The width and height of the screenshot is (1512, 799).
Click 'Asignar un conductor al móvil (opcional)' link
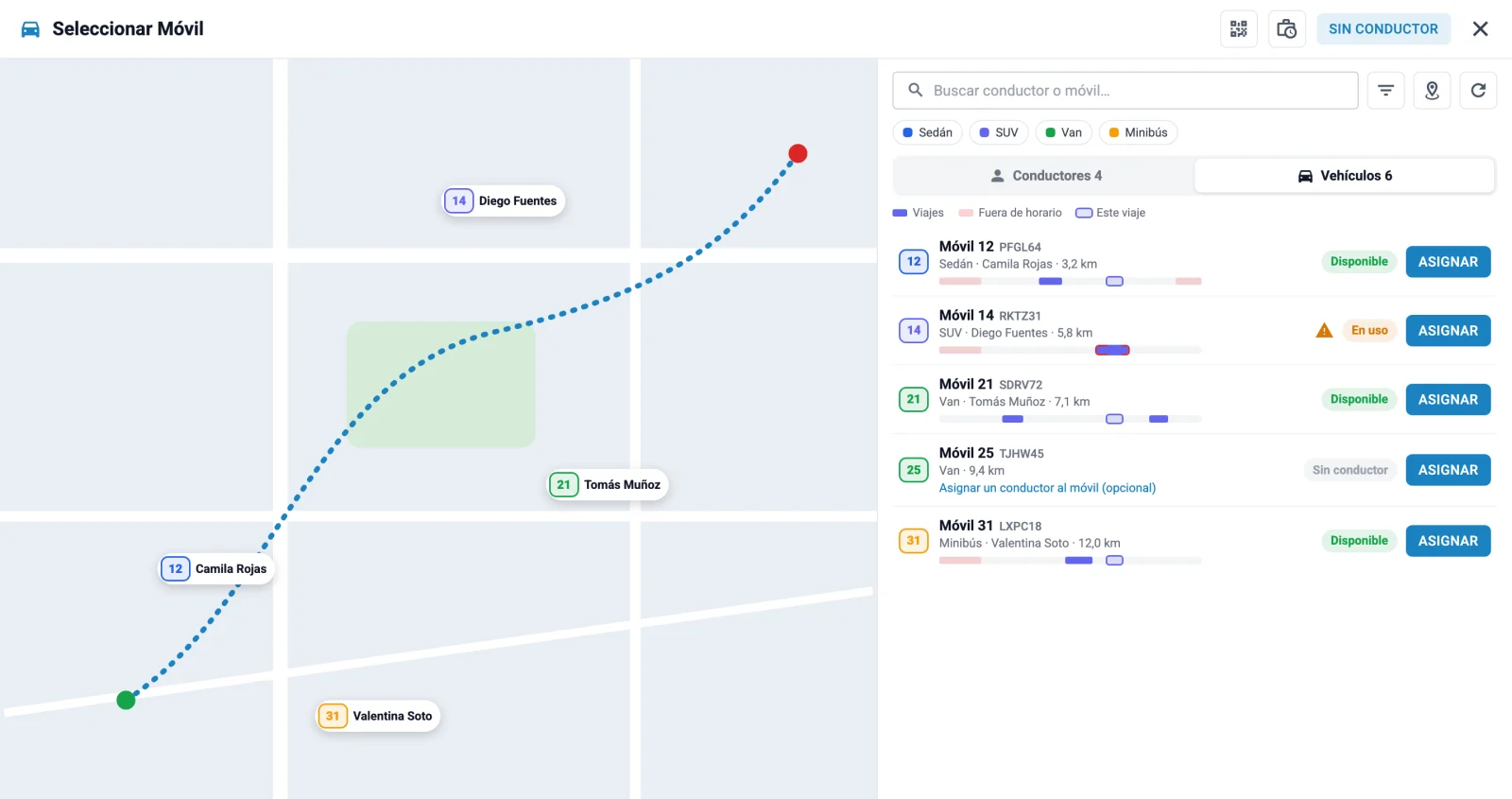click(x=1047, y=488)
